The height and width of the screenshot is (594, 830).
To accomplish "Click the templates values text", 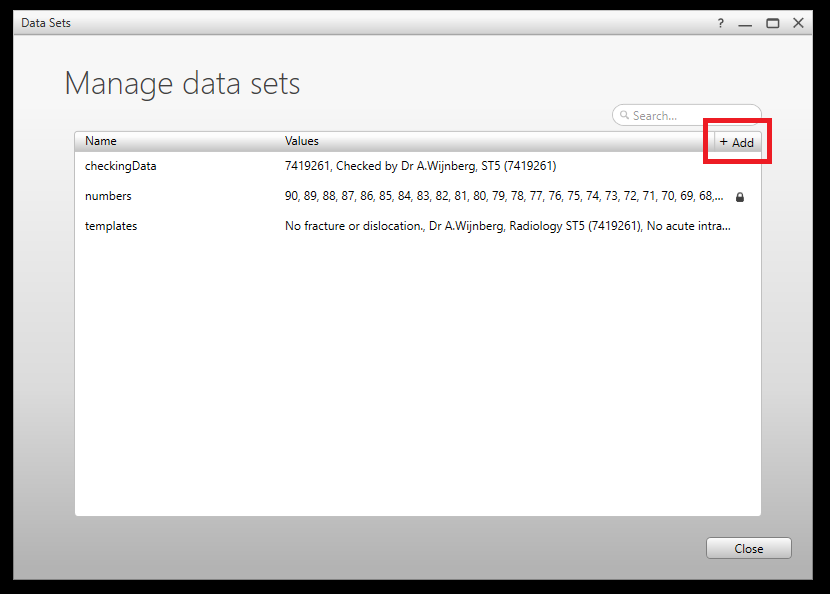I will pos(507,226).
